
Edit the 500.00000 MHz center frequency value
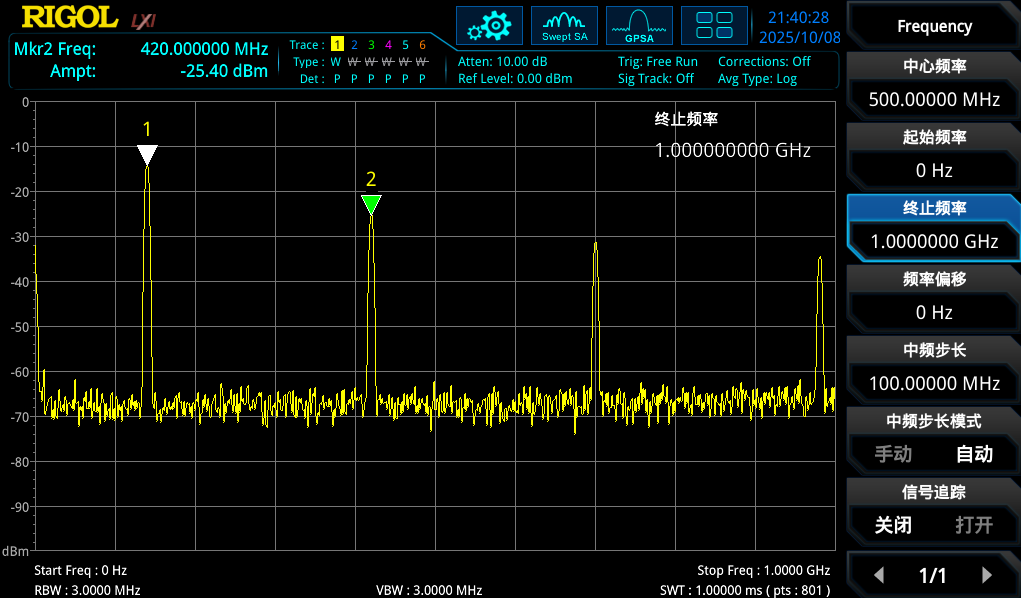coord(934,100)
